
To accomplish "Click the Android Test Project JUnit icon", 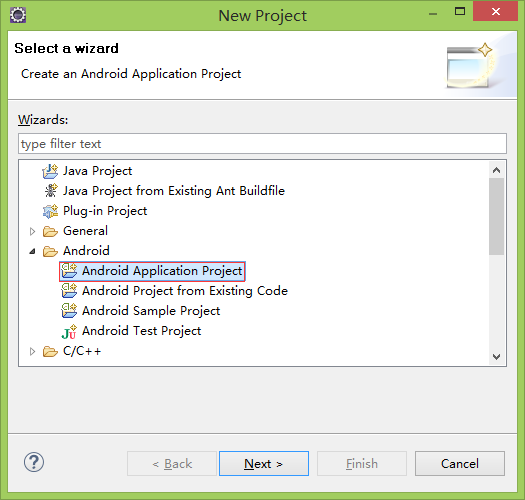I will pyautogui.click(x=69, y=331).
